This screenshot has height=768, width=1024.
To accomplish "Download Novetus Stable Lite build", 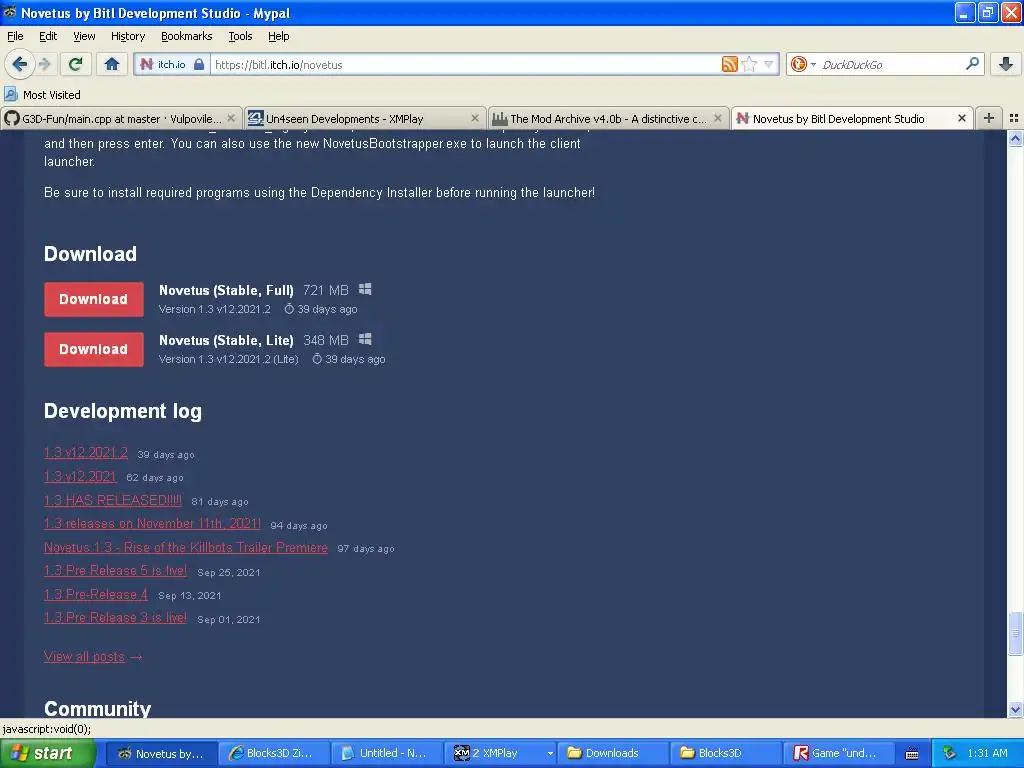I will coord(93,349).
